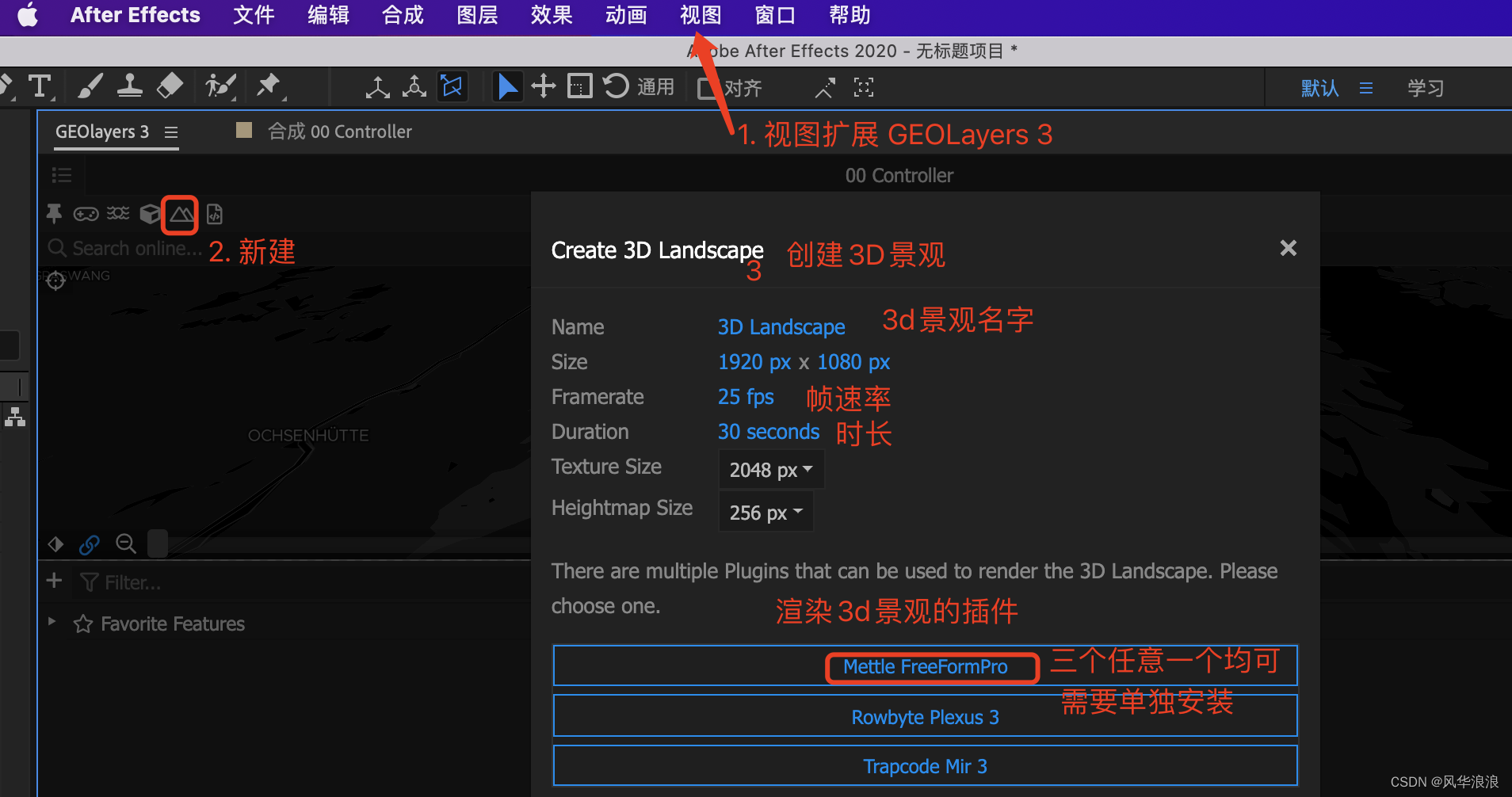
Task: Click the locate crosshair icon on map
Action: 55,280
